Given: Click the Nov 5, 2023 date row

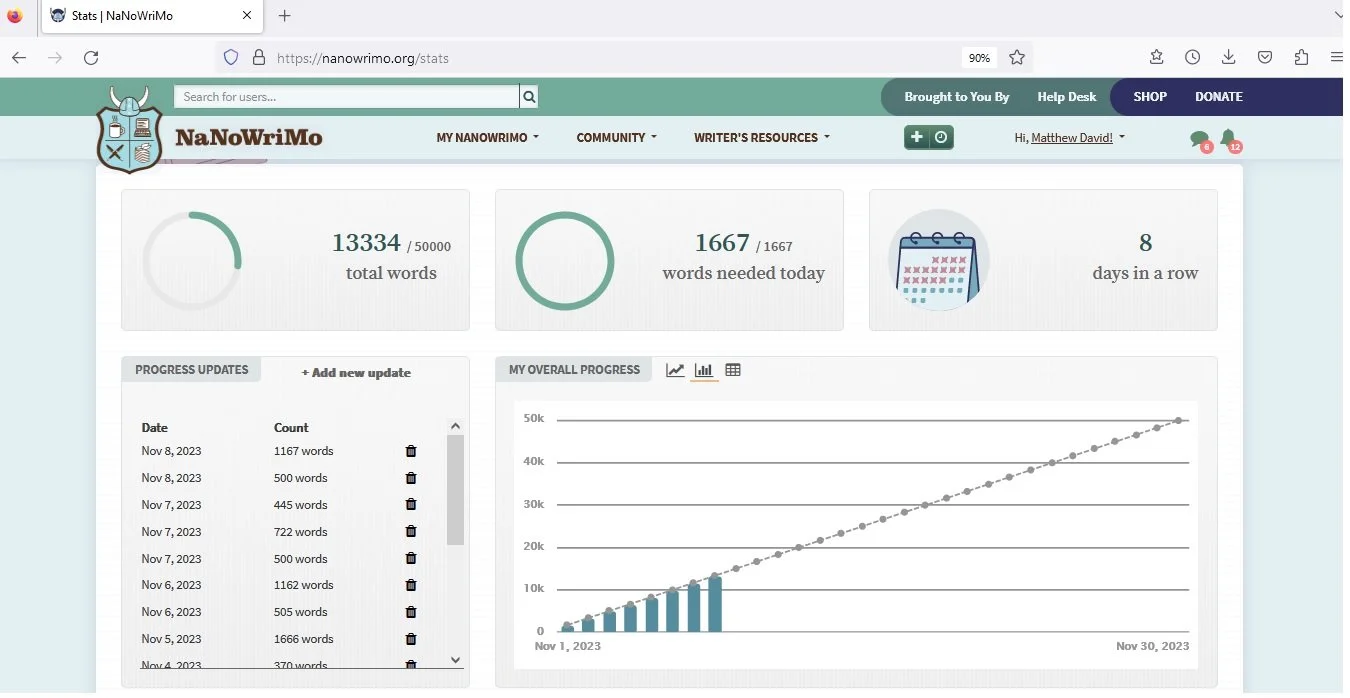Looking at the screenshot, I should 171,639.
